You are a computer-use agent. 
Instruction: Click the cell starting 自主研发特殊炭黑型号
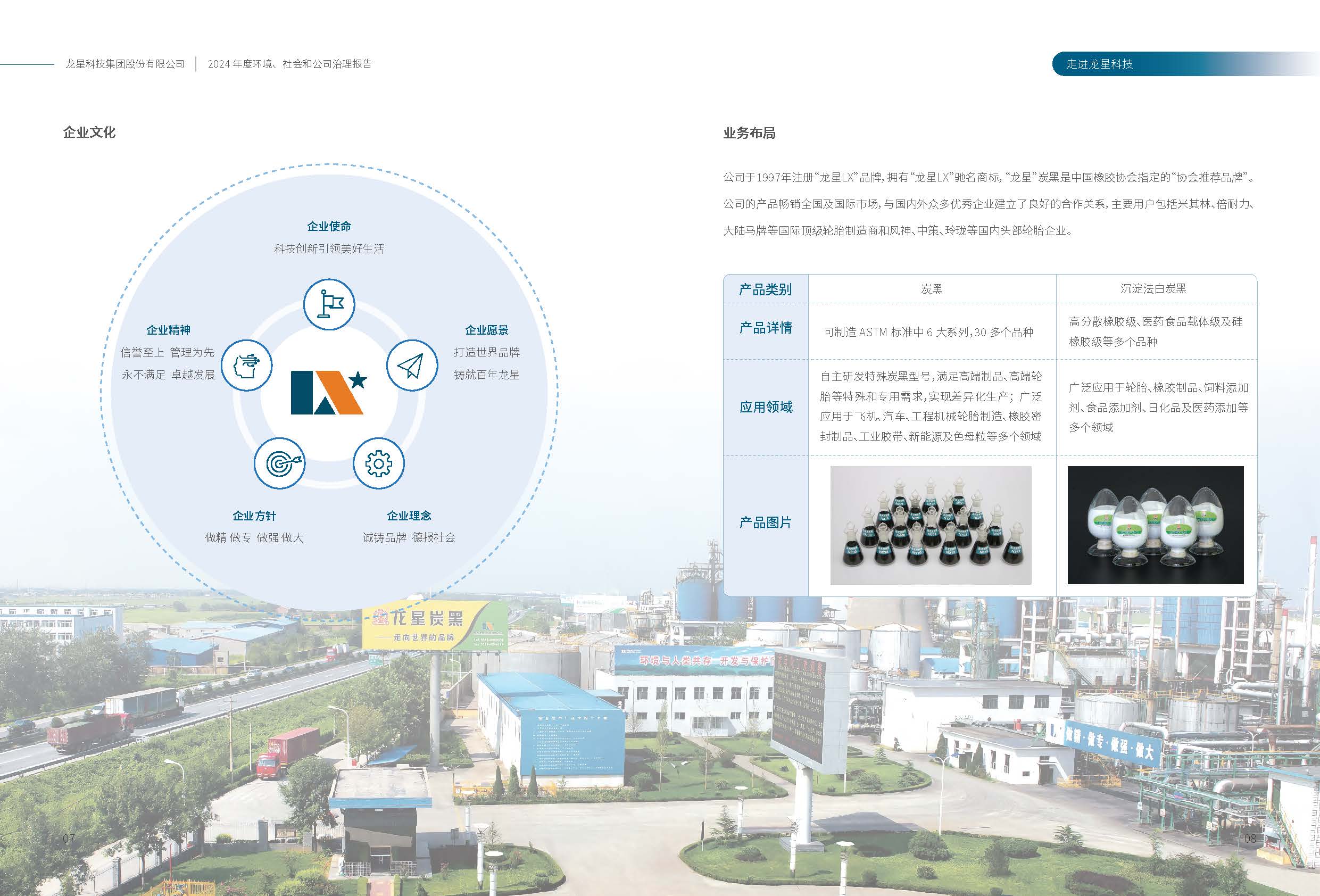click(x=932, y=407)
